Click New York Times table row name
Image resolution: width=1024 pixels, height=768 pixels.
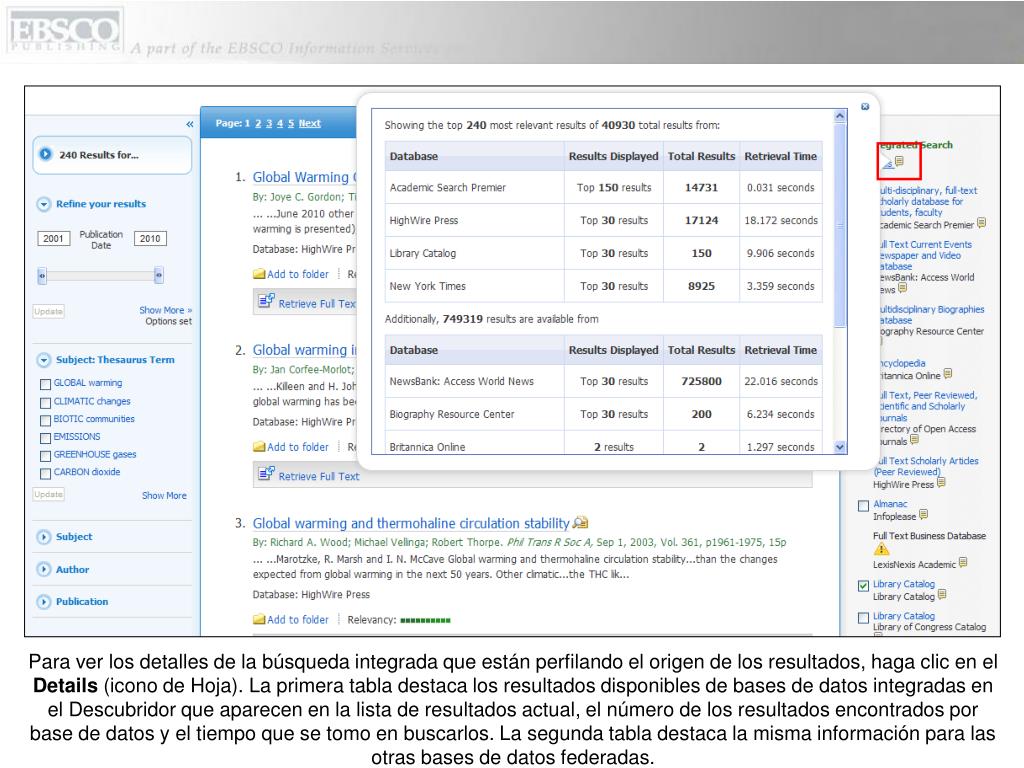[x=428, y=286]
